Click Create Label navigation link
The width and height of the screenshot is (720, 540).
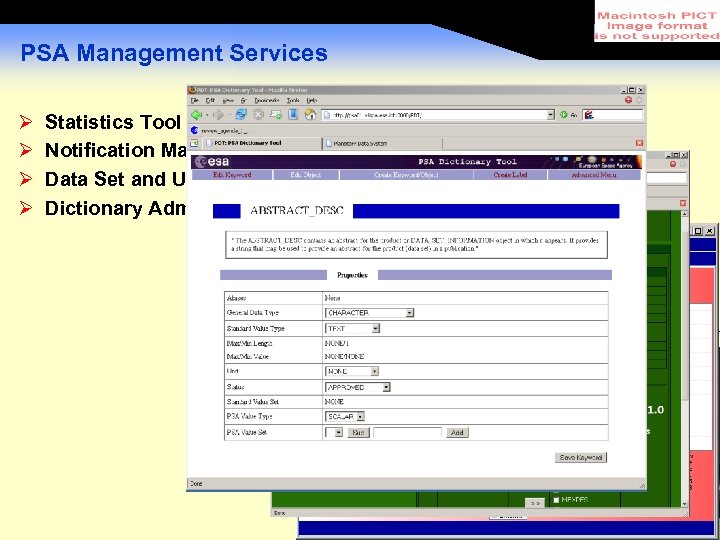click(510, 175)
